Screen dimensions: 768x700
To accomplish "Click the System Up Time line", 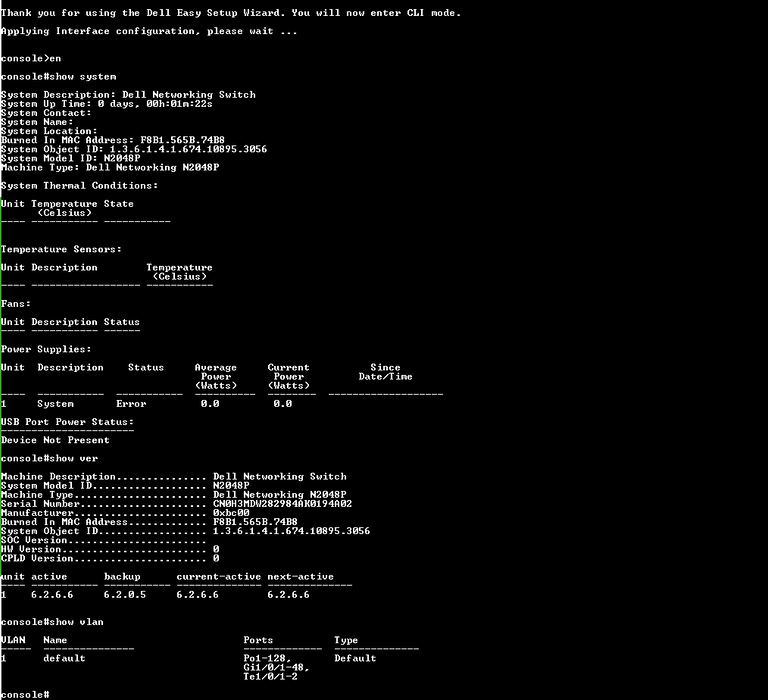I will click(107, 104).
